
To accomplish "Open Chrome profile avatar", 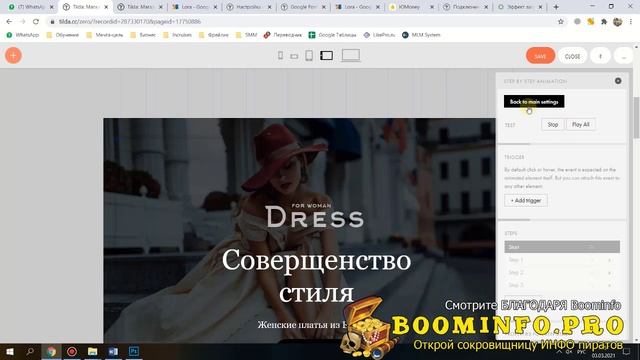I will [618, 22].
